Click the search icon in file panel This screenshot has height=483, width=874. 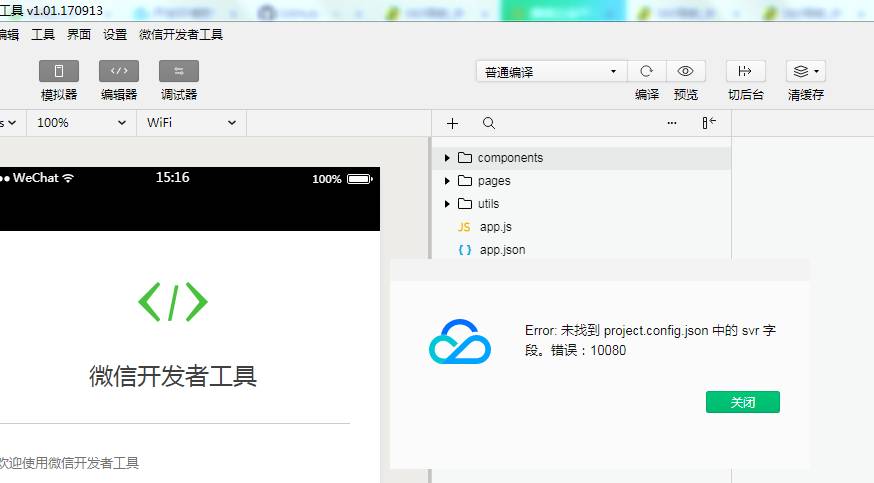click(489, 123)
